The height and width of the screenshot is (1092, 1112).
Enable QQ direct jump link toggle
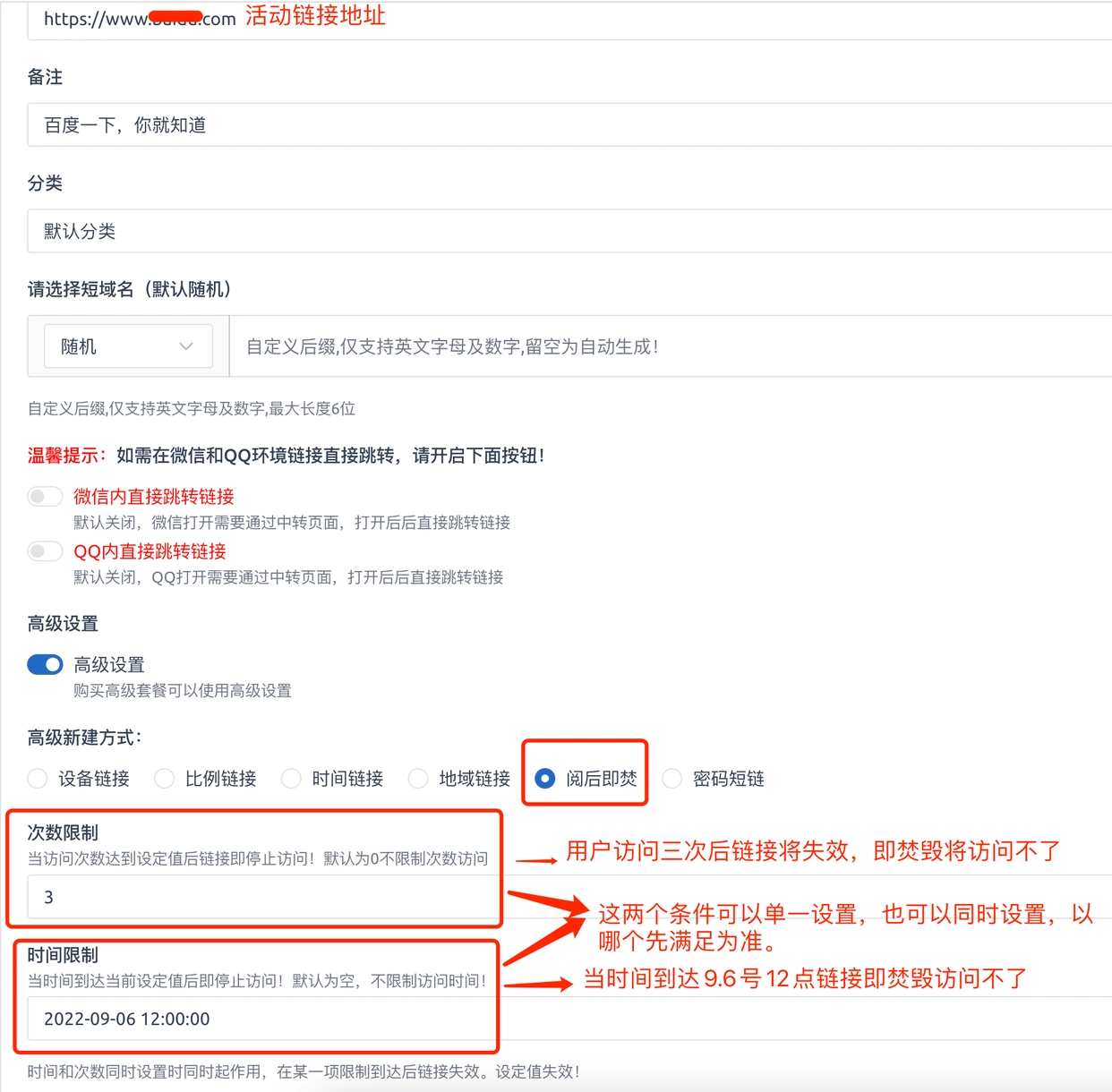[x=45, y=551]
